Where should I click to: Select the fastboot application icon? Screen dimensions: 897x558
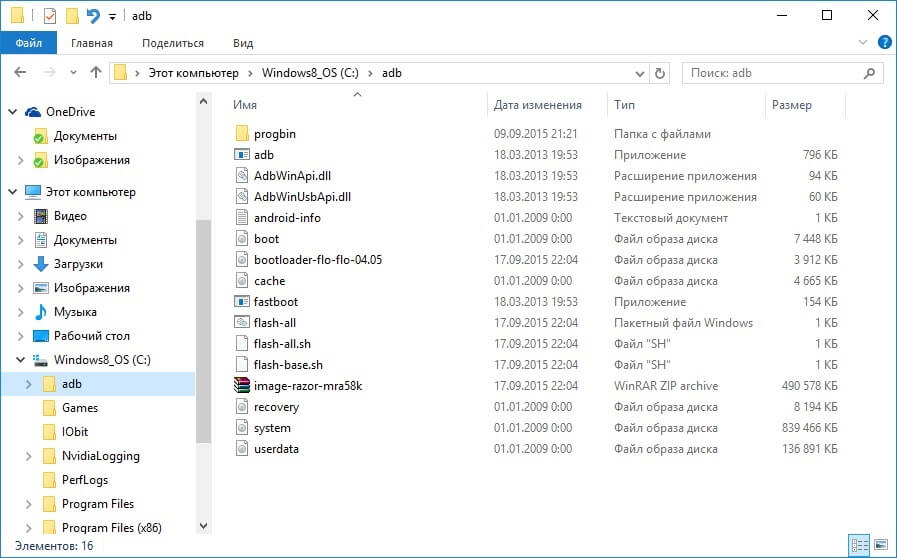[x=241, y=302]
